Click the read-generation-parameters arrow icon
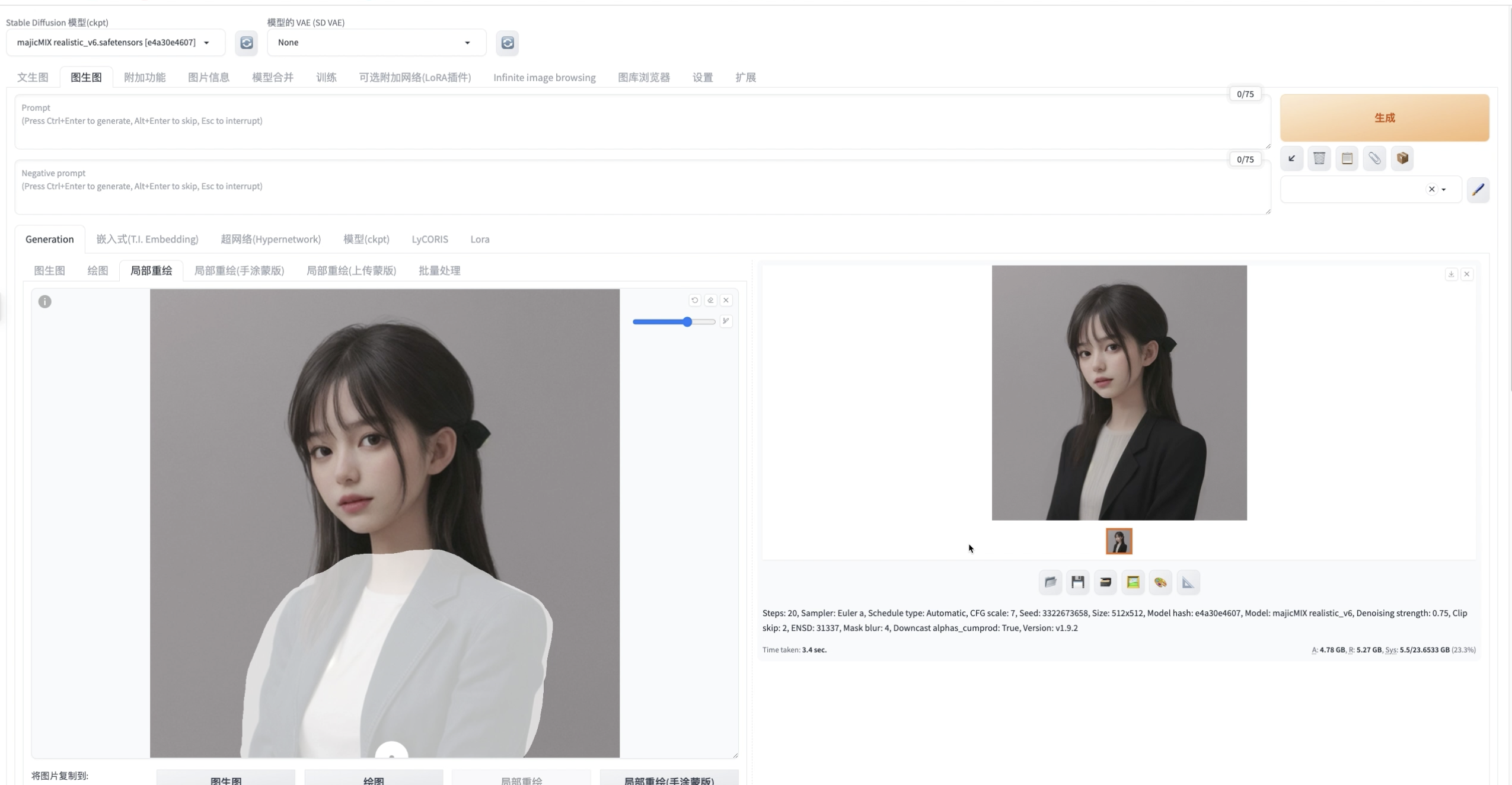Viewport: 1512px width, 785px height. [x=1291, y=158]
